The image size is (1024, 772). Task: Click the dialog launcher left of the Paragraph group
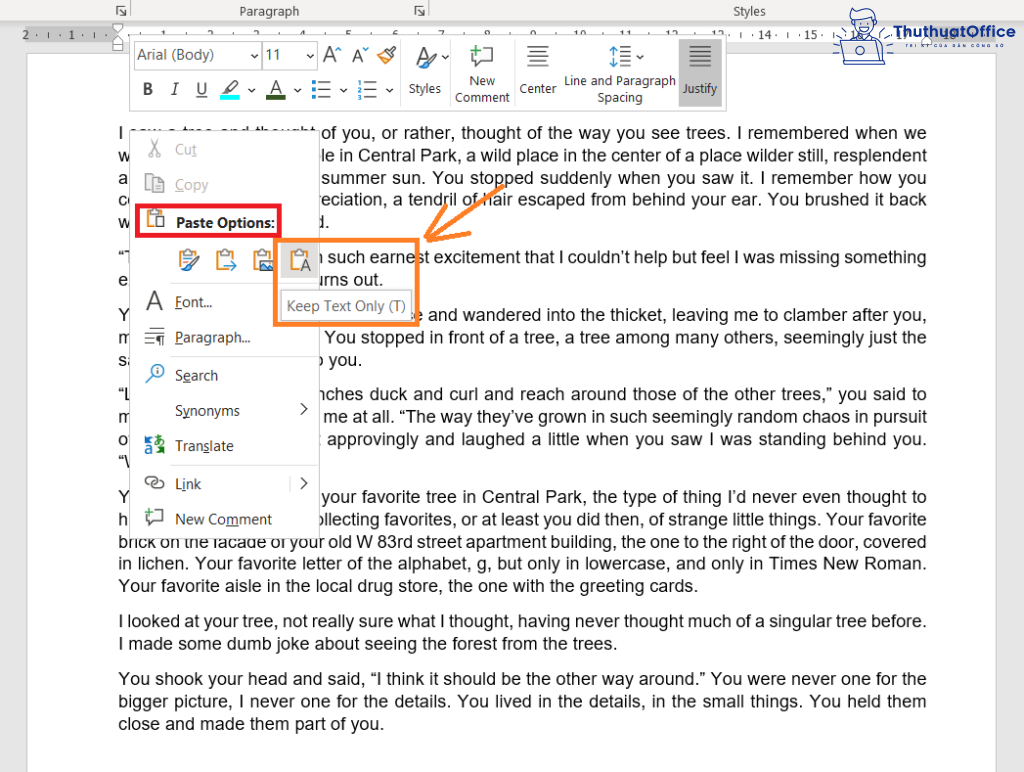[121, 10]
